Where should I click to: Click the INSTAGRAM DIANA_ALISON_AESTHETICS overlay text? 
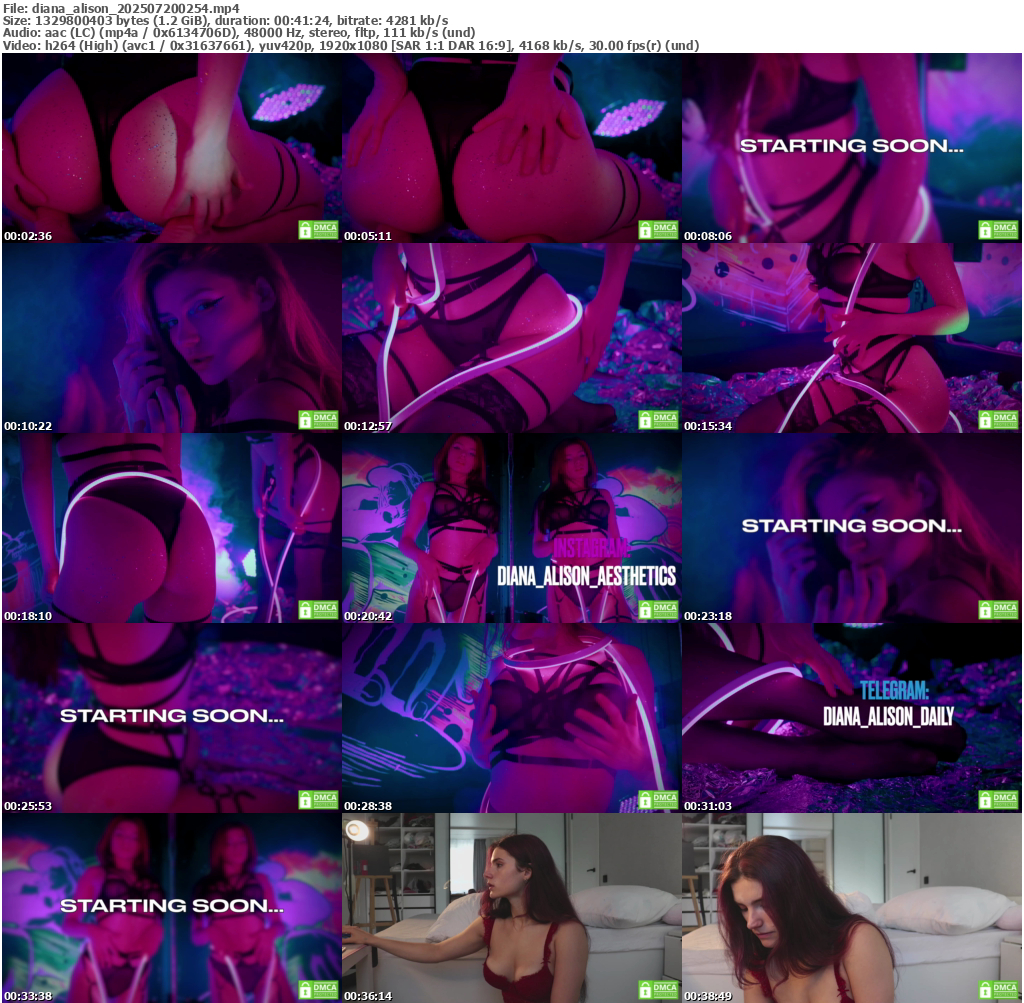[586, 563]
